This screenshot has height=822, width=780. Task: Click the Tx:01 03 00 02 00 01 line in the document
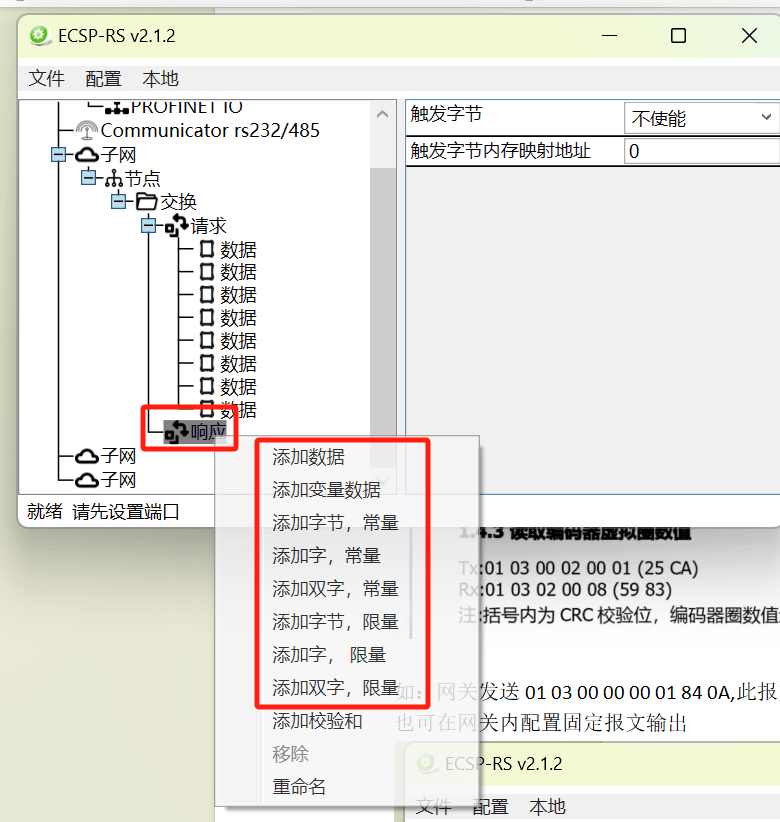tap(578, 568)
